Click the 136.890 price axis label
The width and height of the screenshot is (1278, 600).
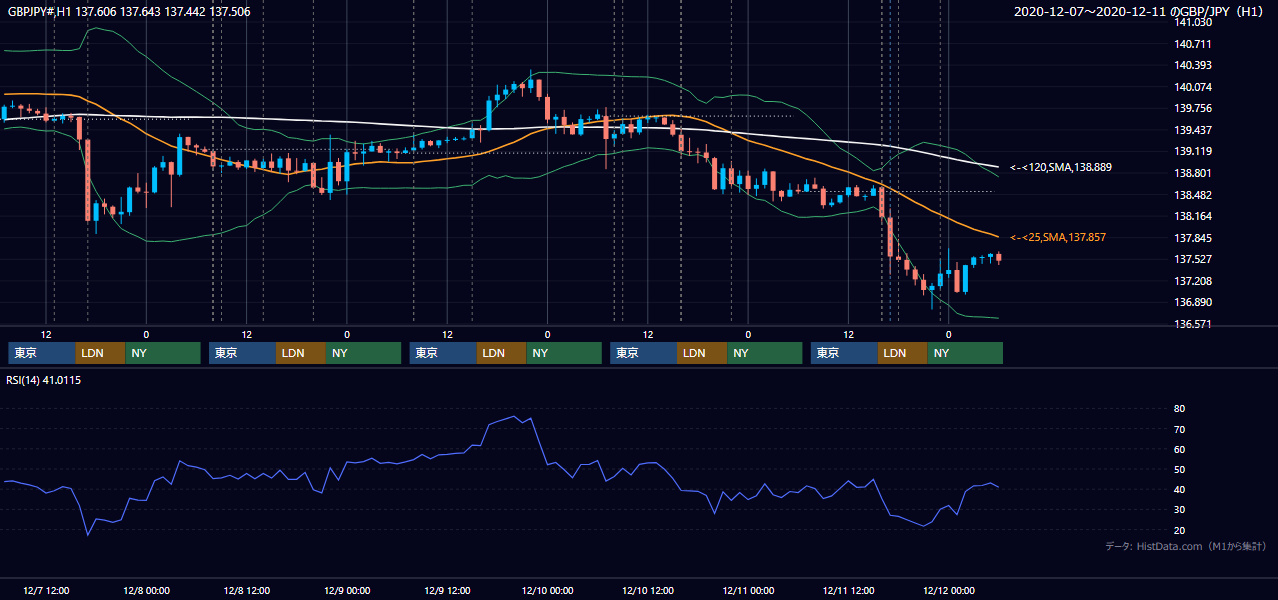pos(1193,302)
